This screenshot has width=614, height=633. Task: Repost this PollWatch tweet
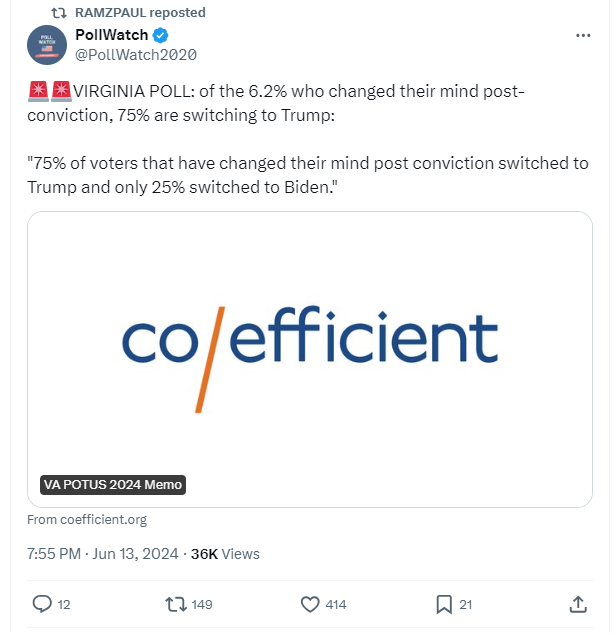(x=175, y=604)
